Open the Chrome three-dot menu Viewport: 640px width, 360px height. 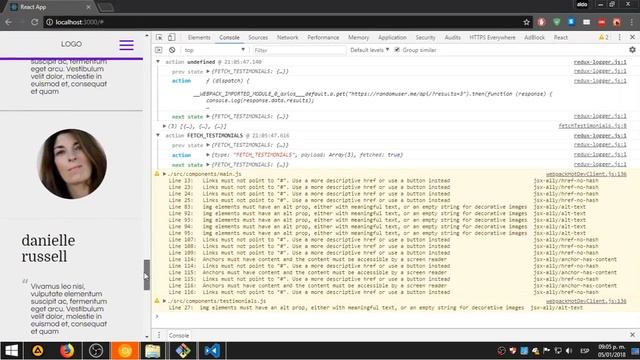coord(632,22)
